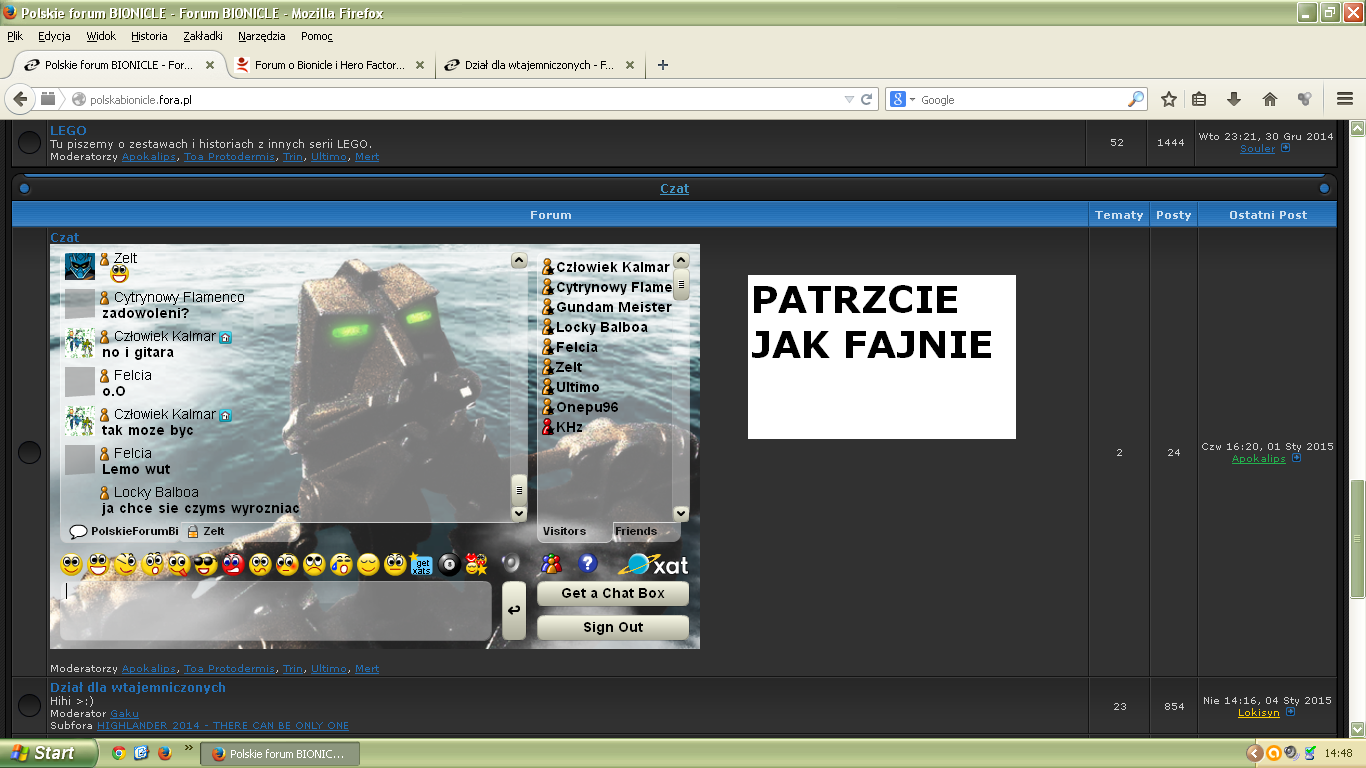Open the PolskieForumBi chat tab

(x=124, y=531)
